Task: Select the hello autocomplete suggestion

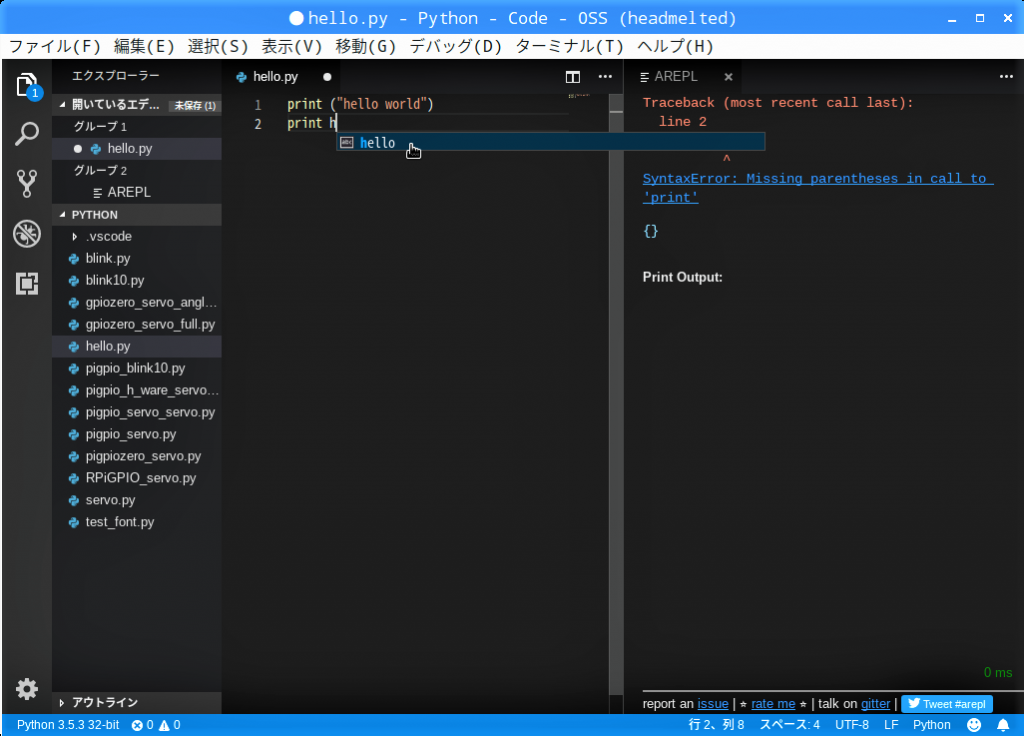Action: [x=551, y=142]
